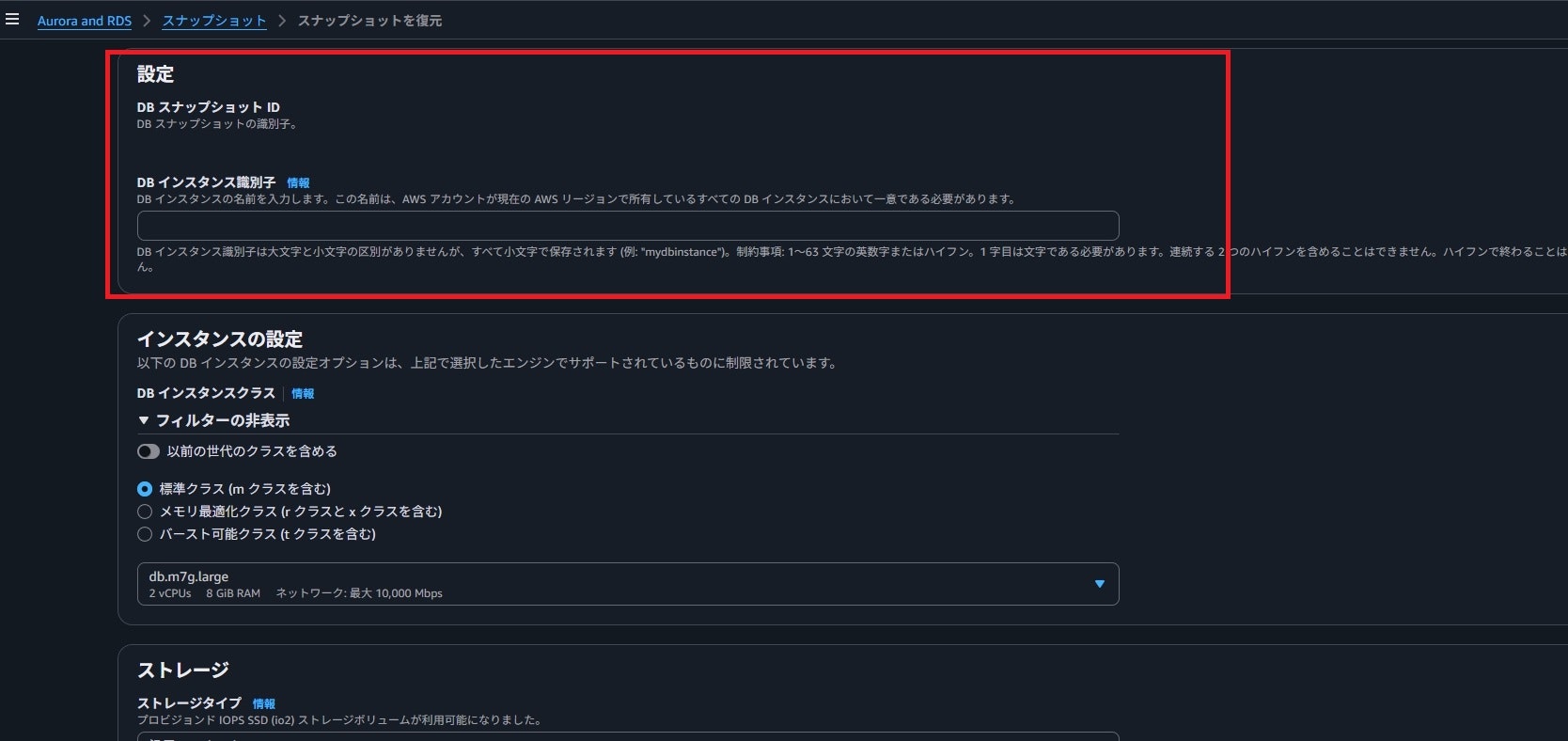
Task: Click the 情報 icon beside DB インスタンスクラス
Action: (303, 394)
